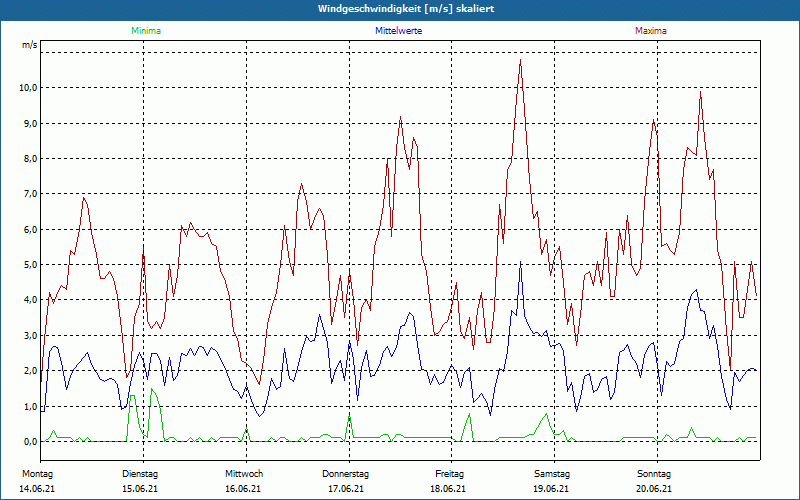Click the '15.06.21' date label
The height and width of the screenshot is (500, 800).
140,489
